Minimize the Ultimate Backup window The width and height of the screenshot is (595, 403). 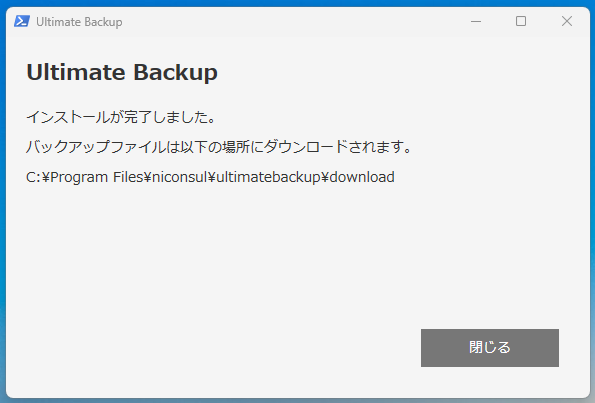click(476, 22)
